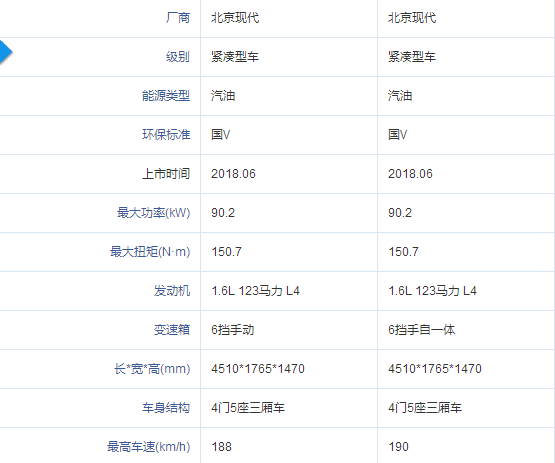Click the 最高车速(km/h) label
The width and height of the screenshot is (555, 463).
pos(149,447)
